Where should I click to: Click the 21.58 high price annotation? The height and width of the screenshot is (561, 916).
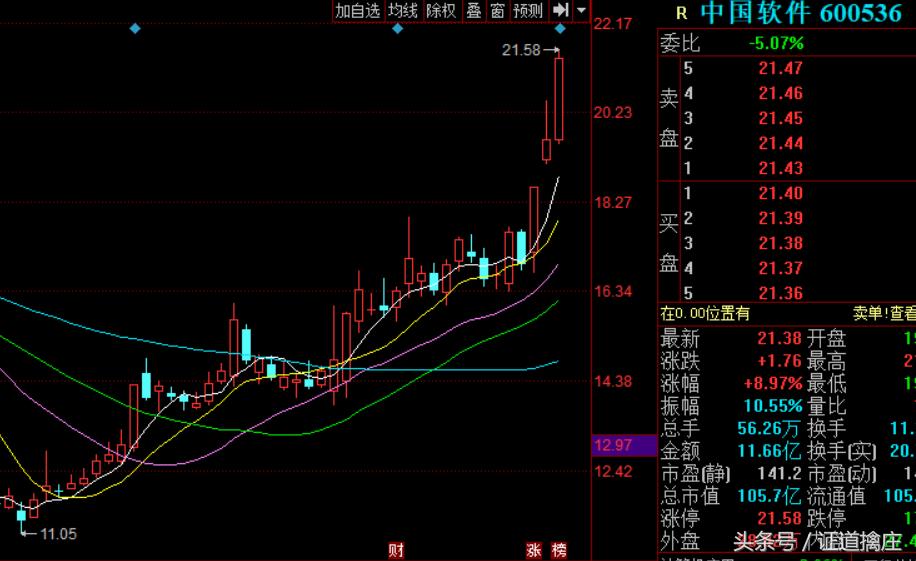521,50
